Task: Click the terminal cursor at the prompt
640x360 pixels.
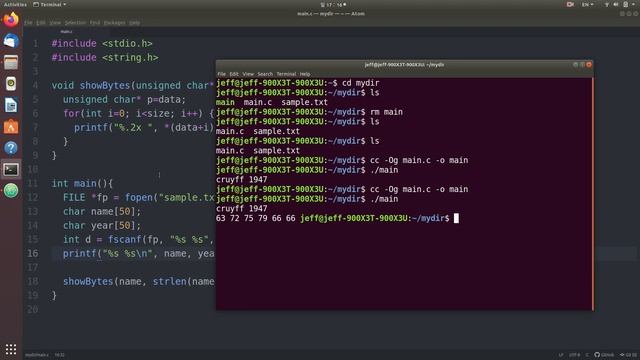Action: (x=456, y=218)
